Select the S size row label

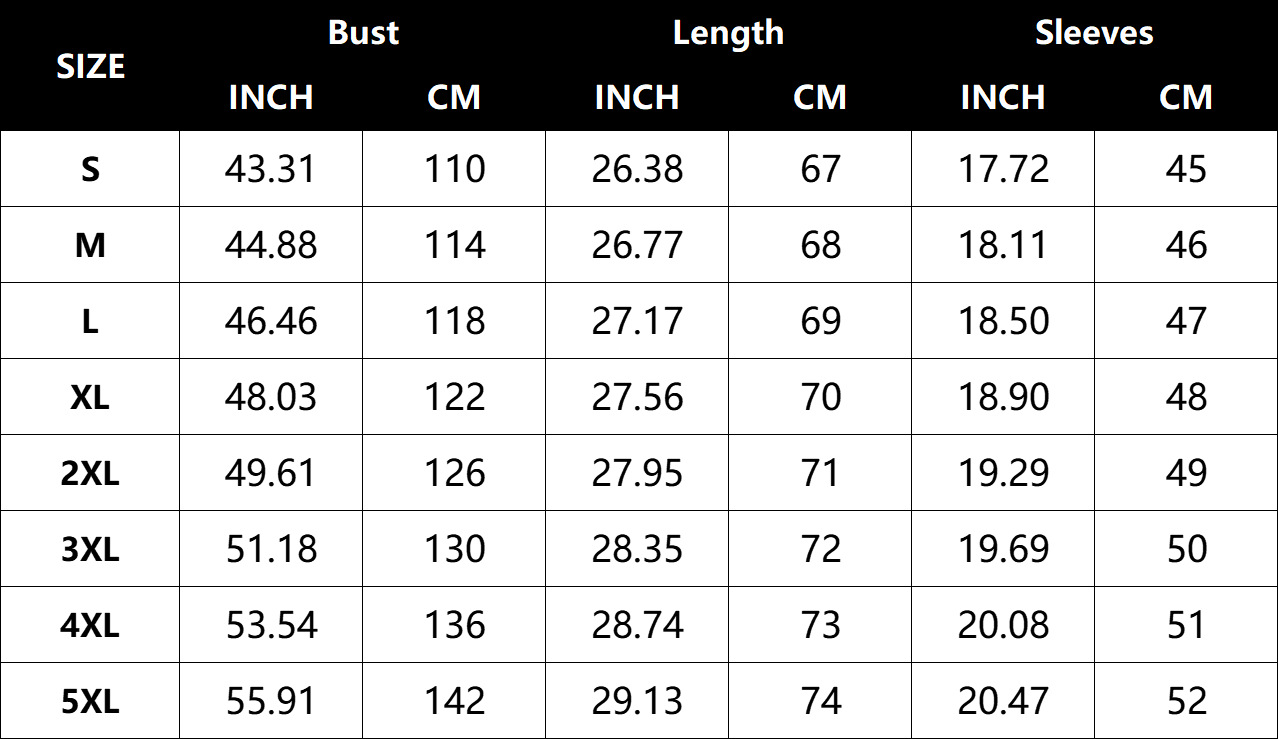[90, 169]
